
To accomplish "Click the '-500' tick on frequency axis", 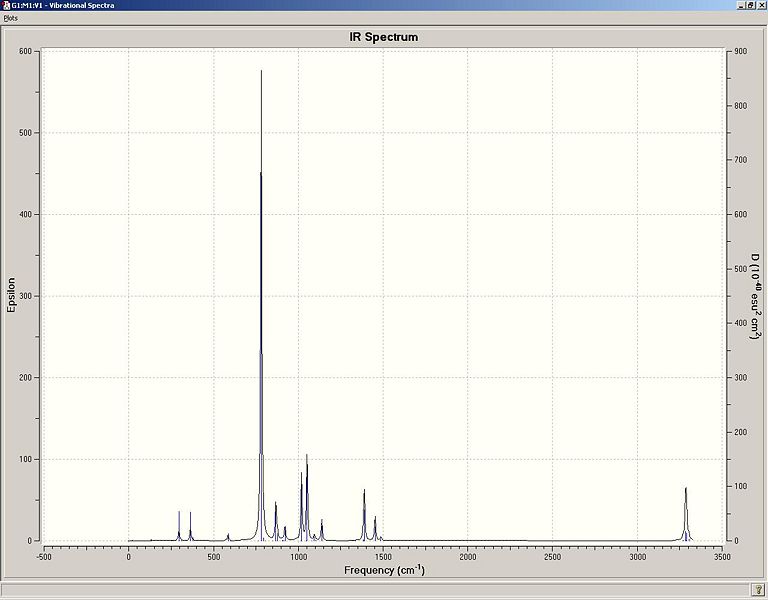I will [44, 557].
